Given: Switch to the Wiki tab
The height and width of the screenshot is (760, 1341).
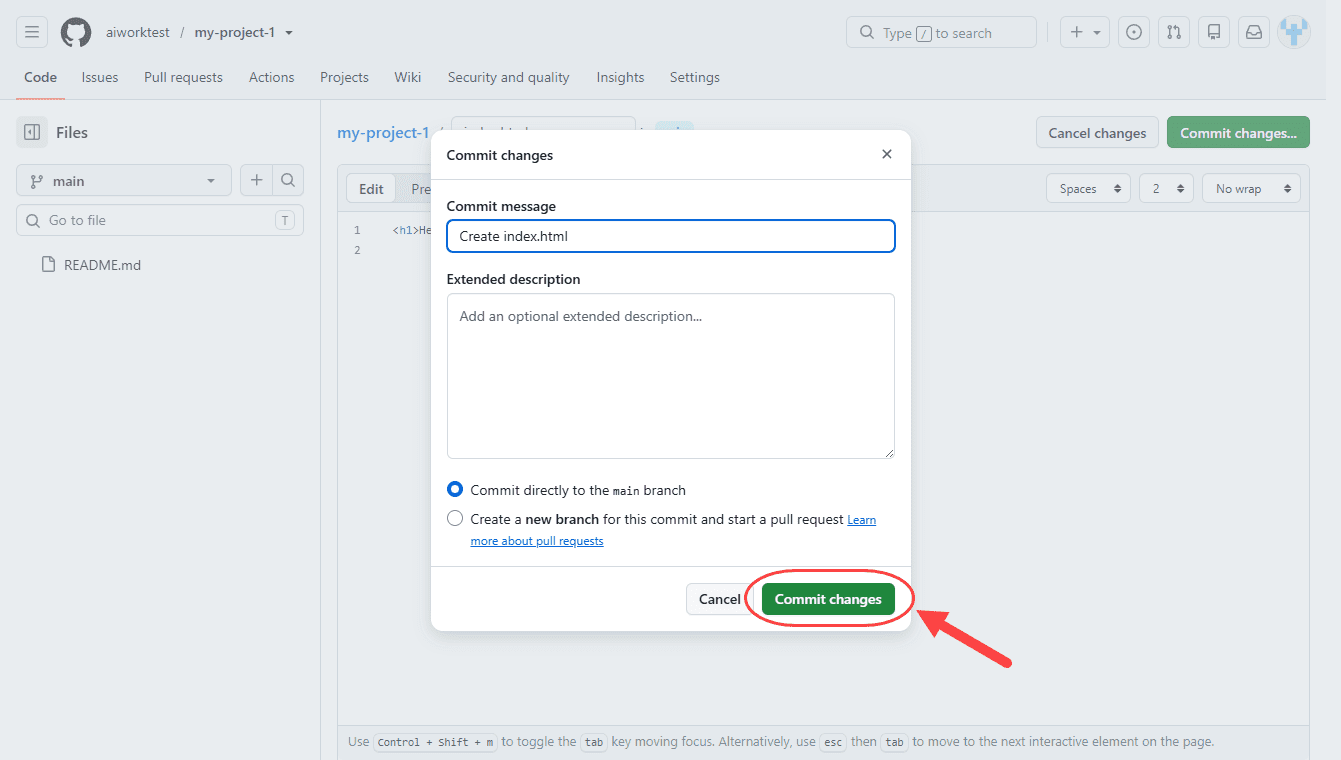Looking at the screenshot, I should [408, 77].
